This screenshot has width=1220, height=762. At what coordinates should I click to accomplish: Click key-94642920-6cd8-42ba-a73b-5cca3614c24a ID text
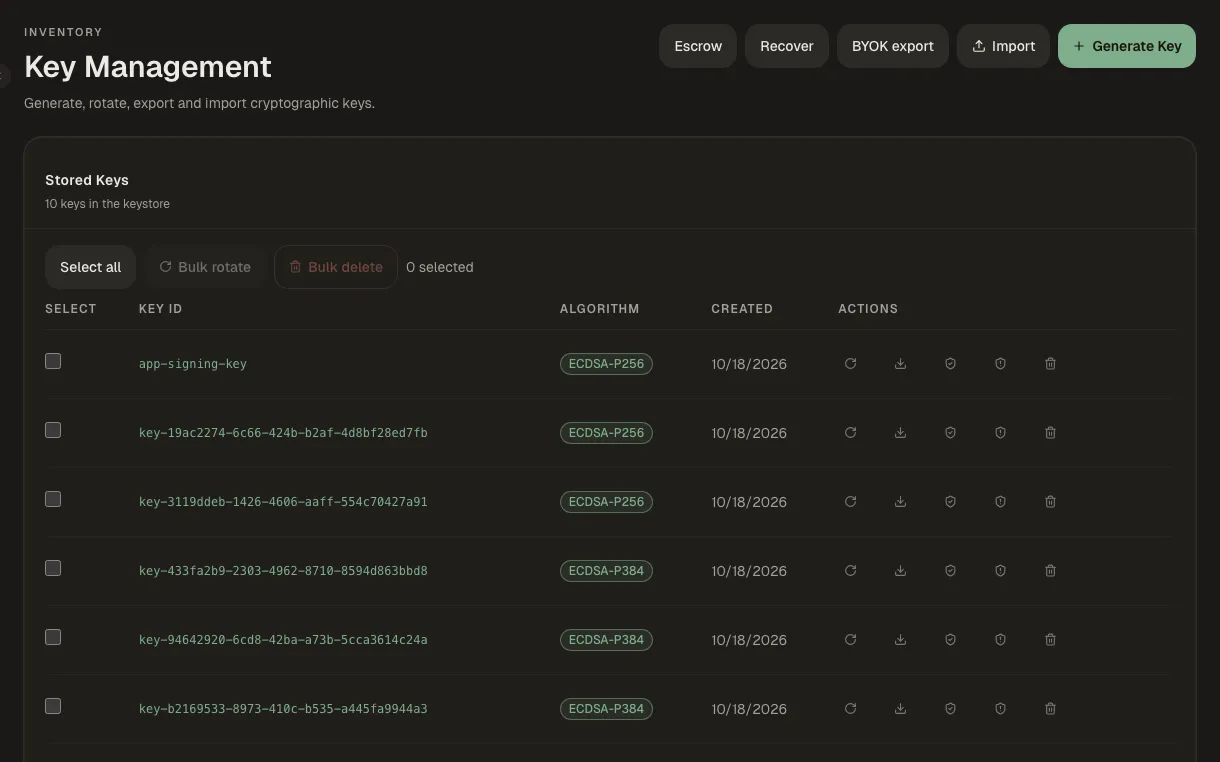tap(283, 640)
